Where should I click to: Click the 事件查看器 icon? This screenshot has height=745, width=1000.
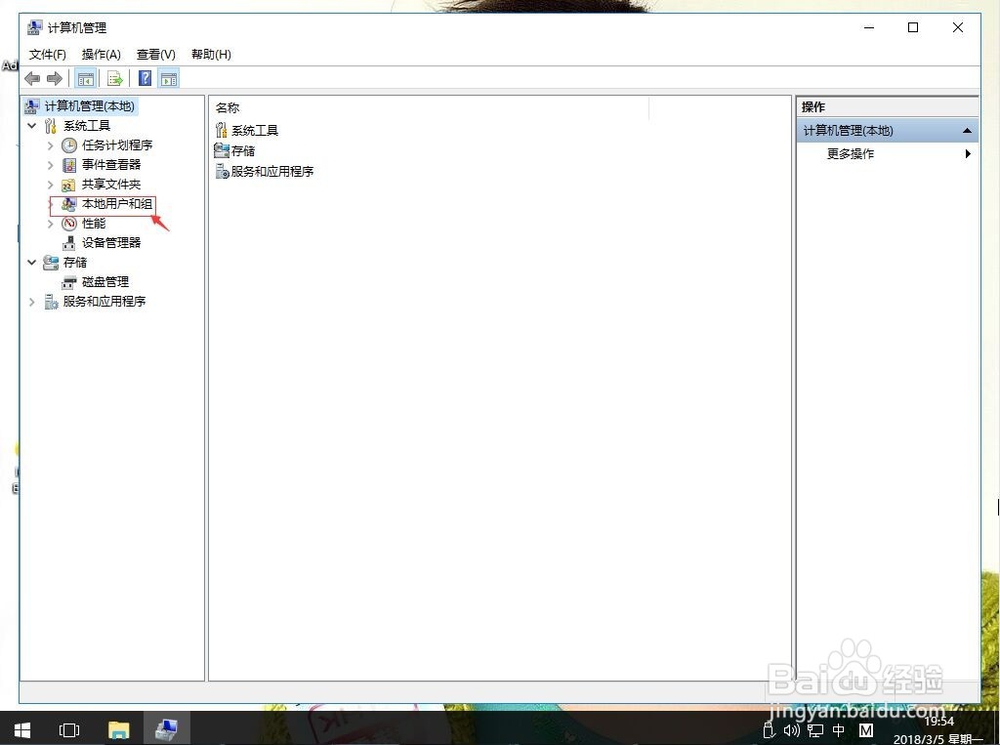[69, 165]
